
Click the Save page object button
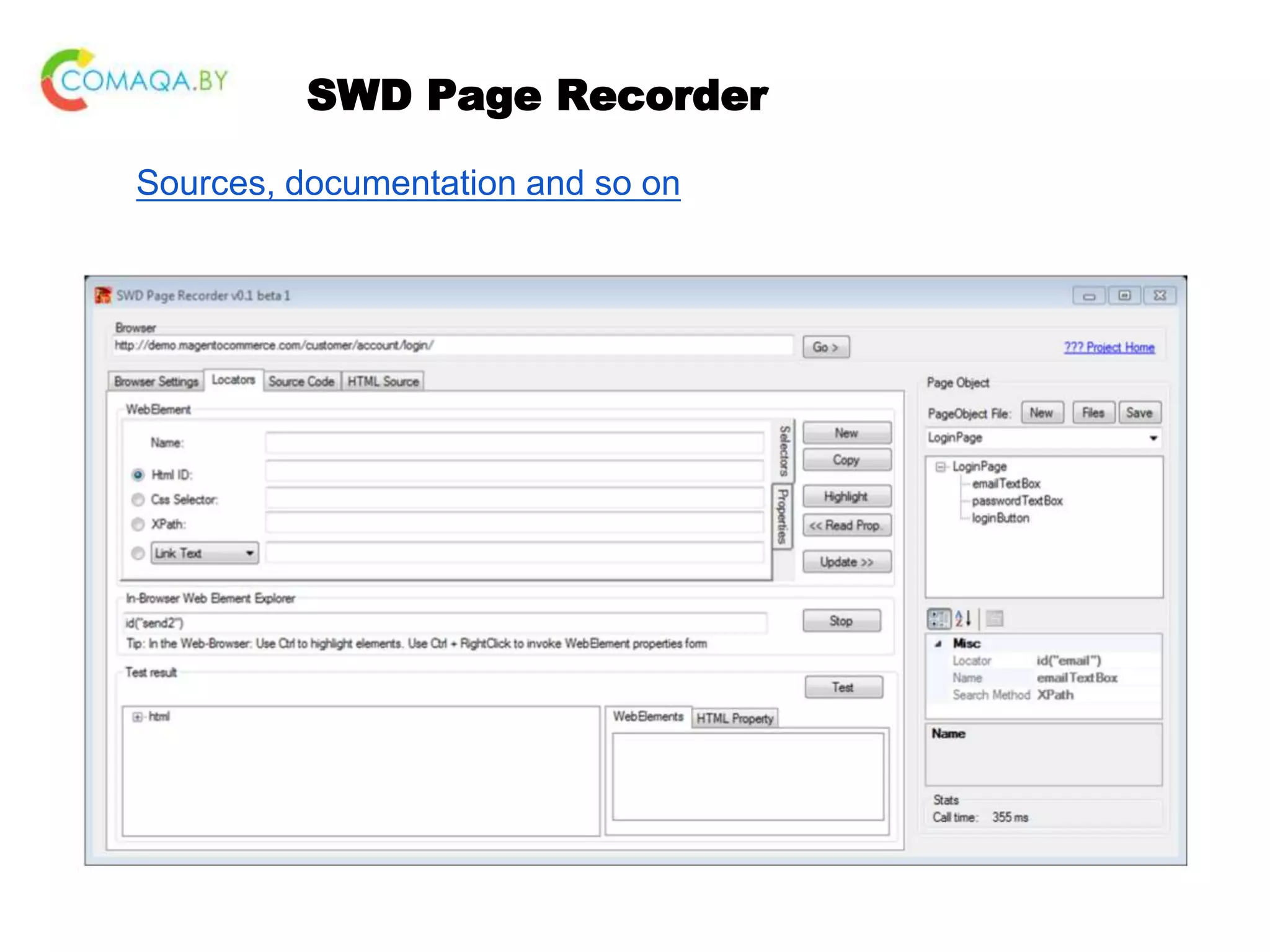pyautogui.click(x=1140, y=413)
